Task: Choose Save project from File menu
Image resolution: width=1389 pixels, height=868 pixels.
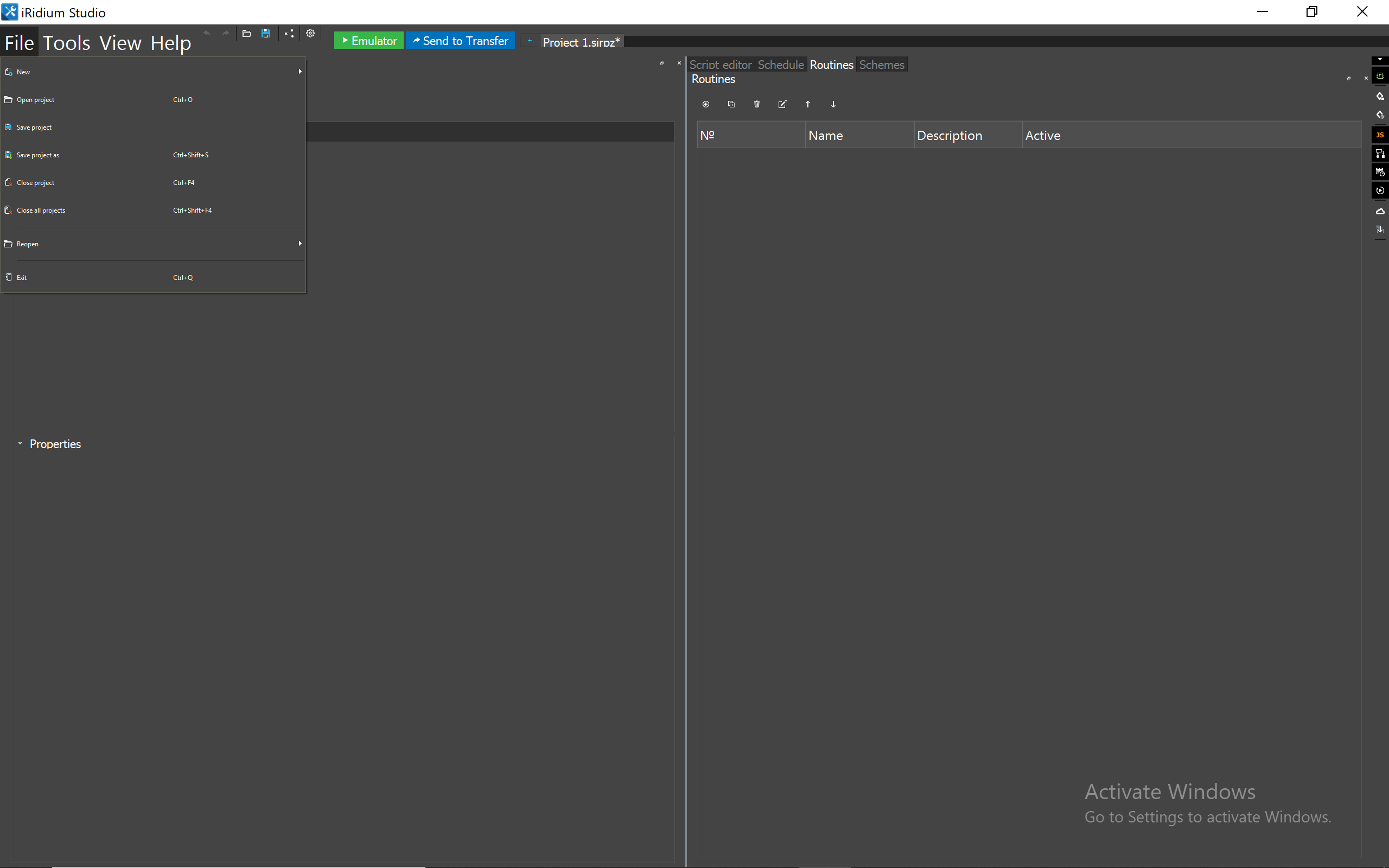Action: 153,127
